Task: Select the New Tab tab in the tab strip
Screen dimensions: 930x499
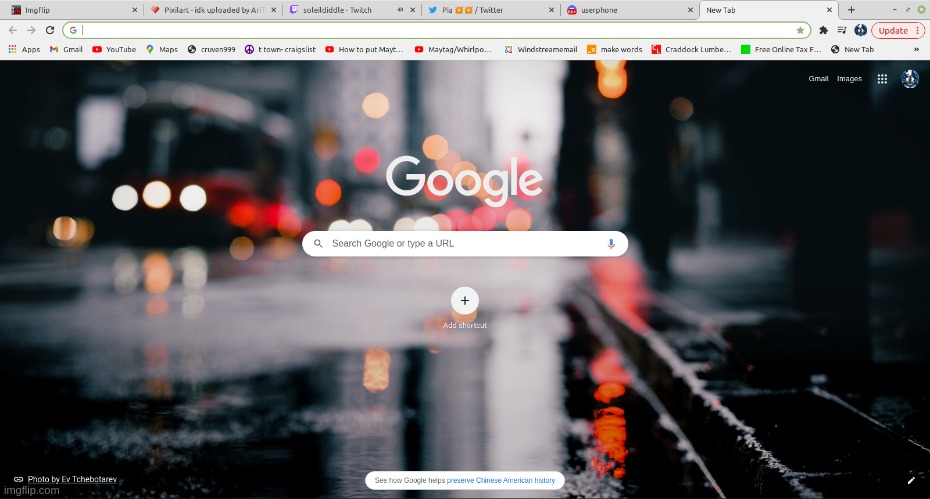Action: 768,10
